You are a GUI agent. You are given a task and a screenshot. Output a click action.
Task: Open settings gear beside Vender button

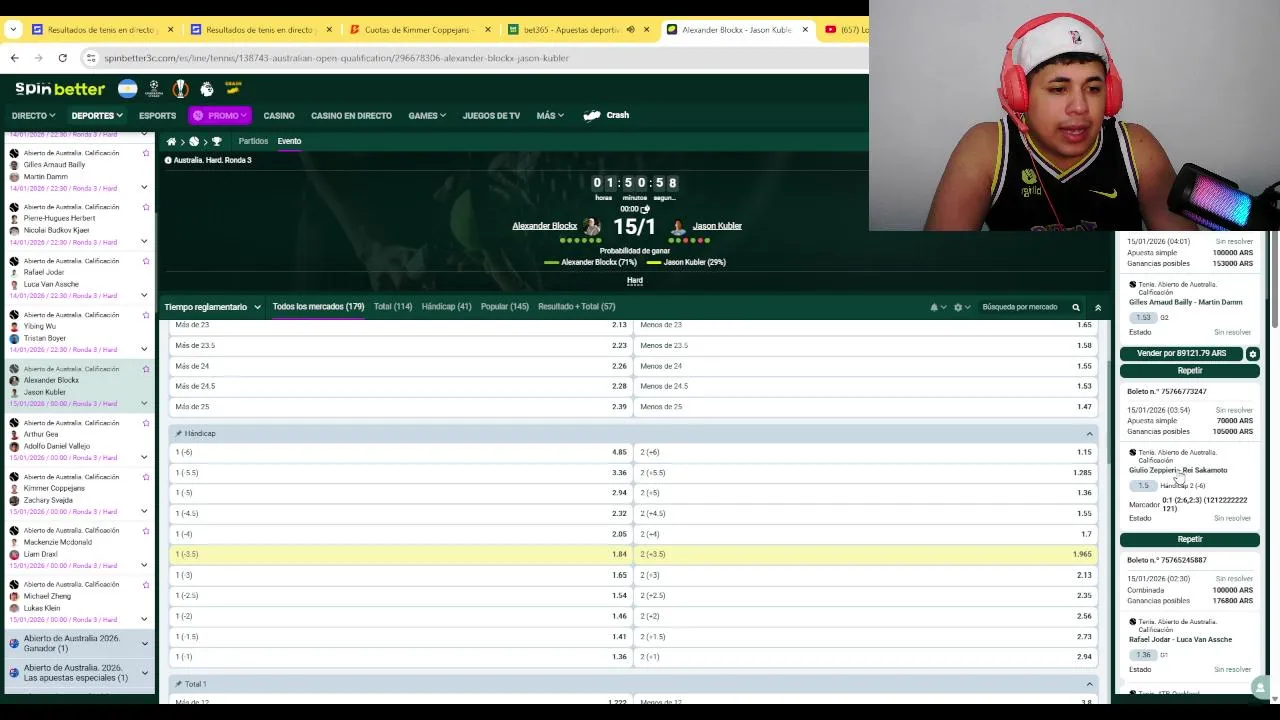(1253, 354)
